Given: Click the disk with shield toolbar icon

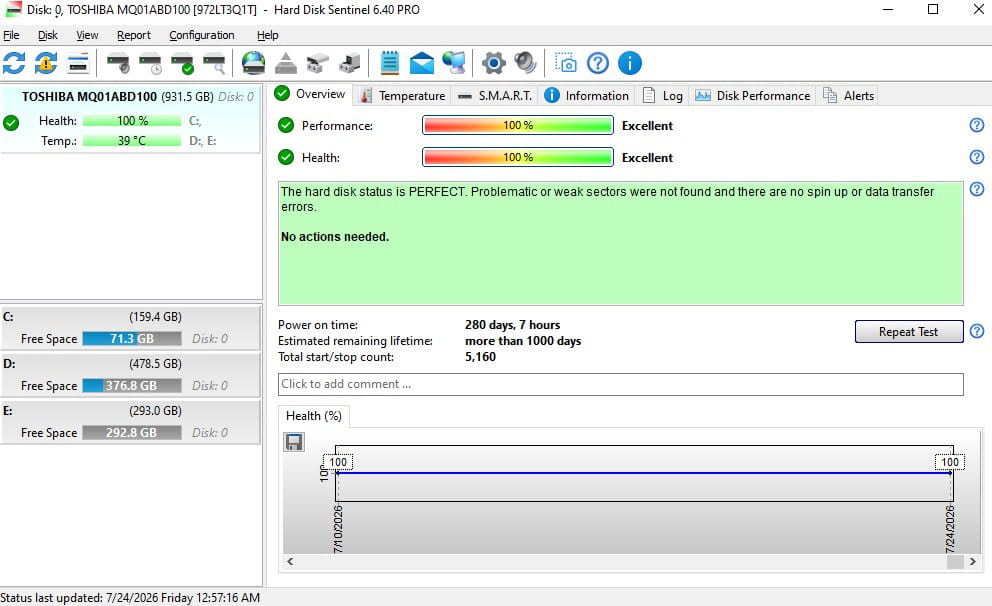Looking at the screenshot, I should (118, 63).
